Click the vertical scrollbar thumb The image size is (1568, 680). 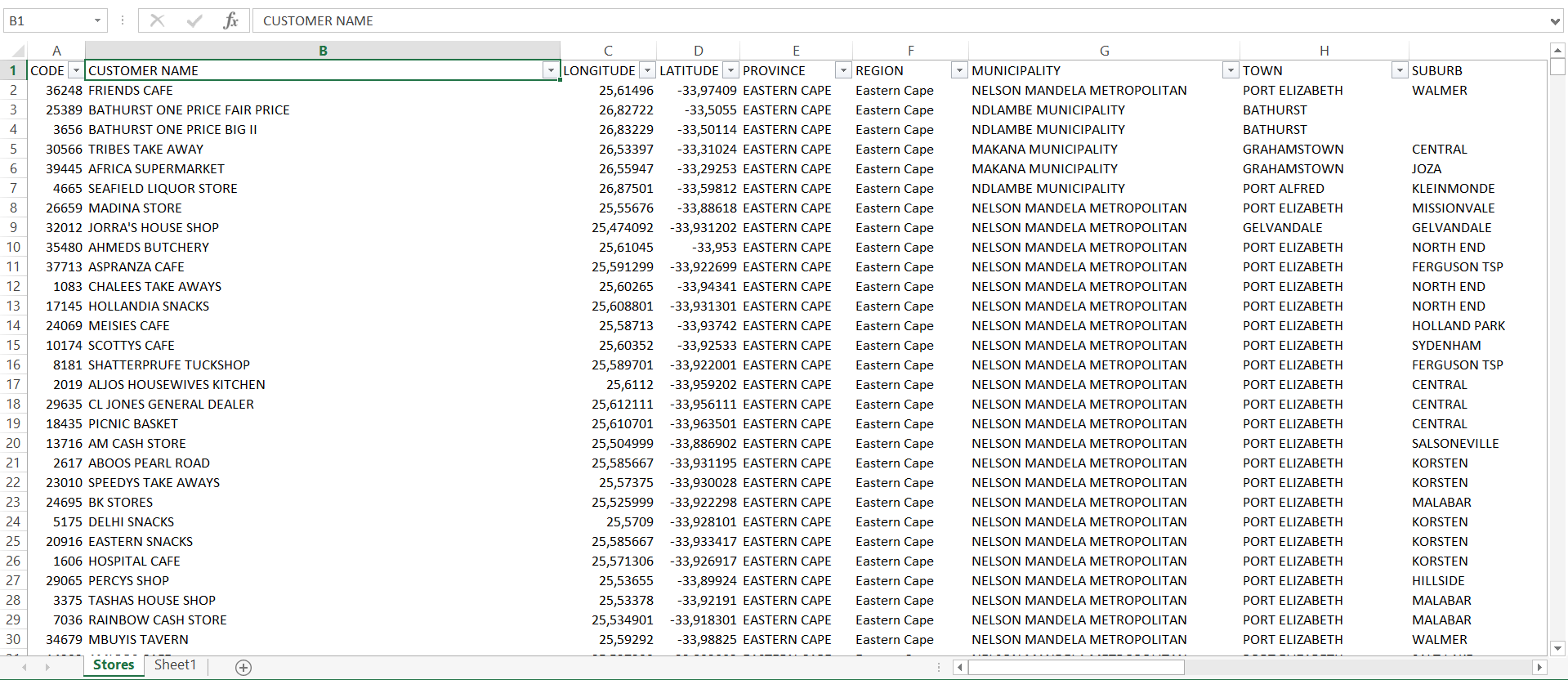click(1558, 68)
